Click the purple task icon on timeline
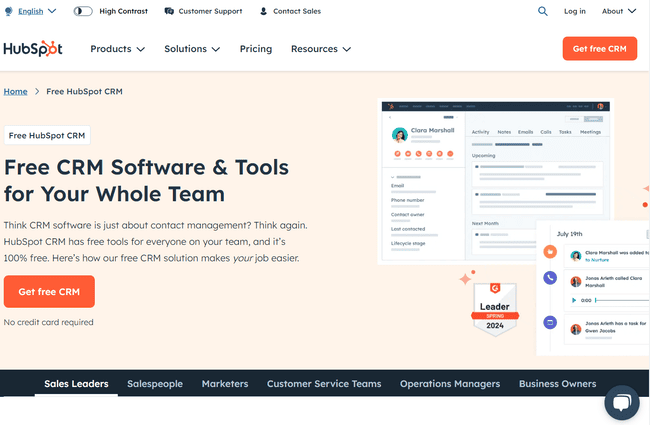 pyautogui.click(x=550, y=322)
